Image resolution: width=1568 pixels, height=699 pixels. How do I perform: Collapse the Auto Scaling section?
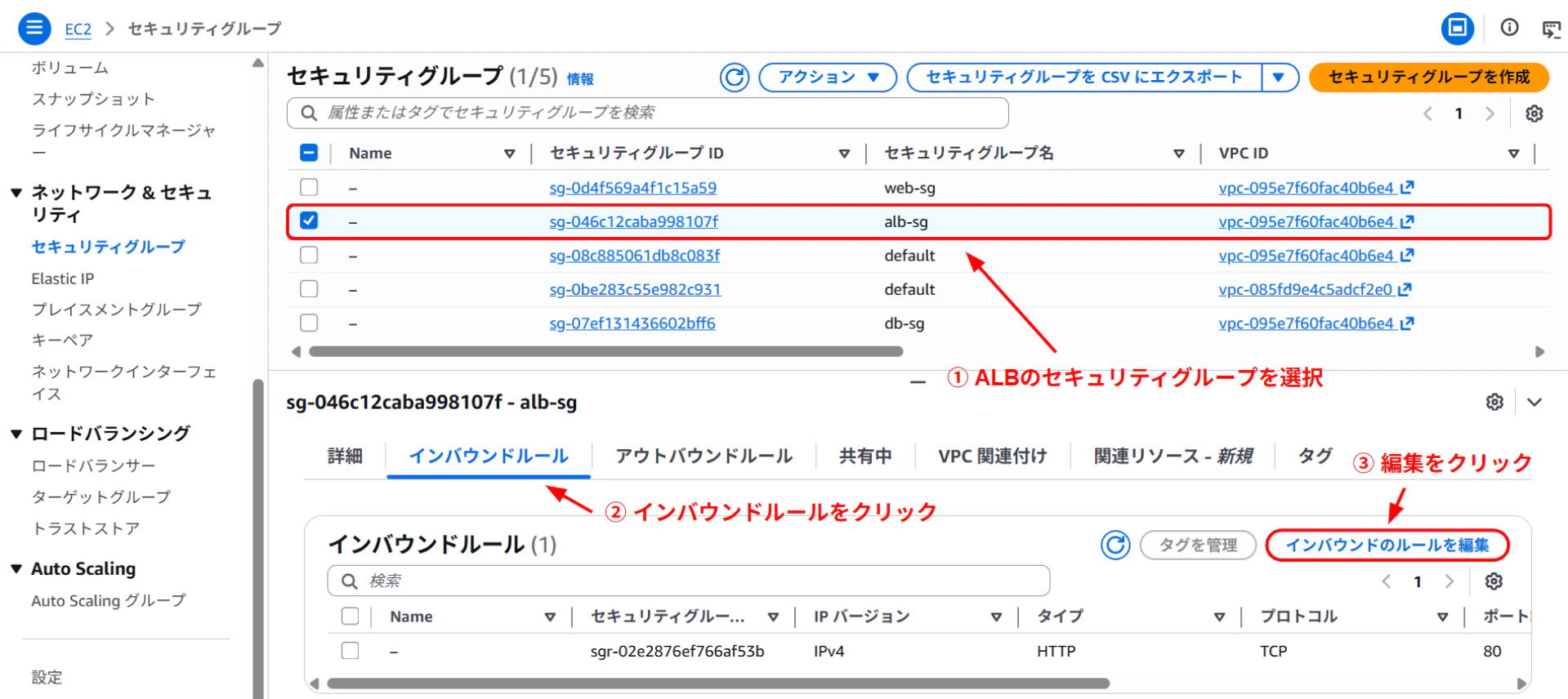pos(16,568)
